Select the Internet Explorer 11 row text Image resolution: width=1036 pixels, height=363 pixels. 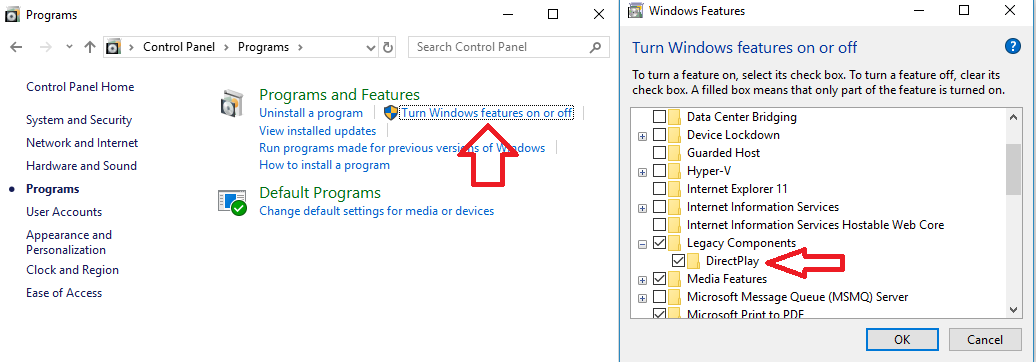point(737,189)
